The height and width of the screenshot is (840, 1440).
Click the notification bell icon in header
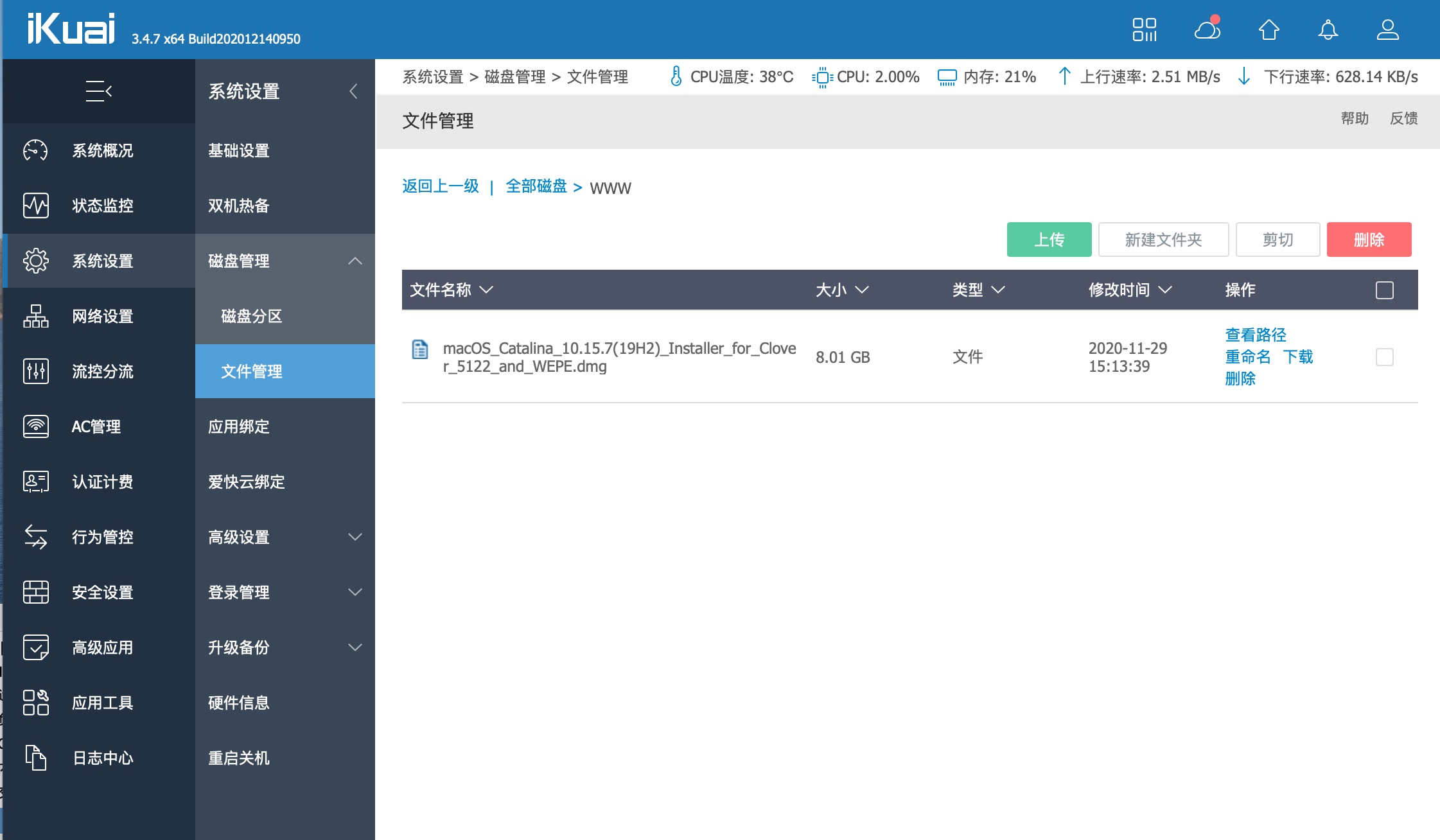[1328, 29]
